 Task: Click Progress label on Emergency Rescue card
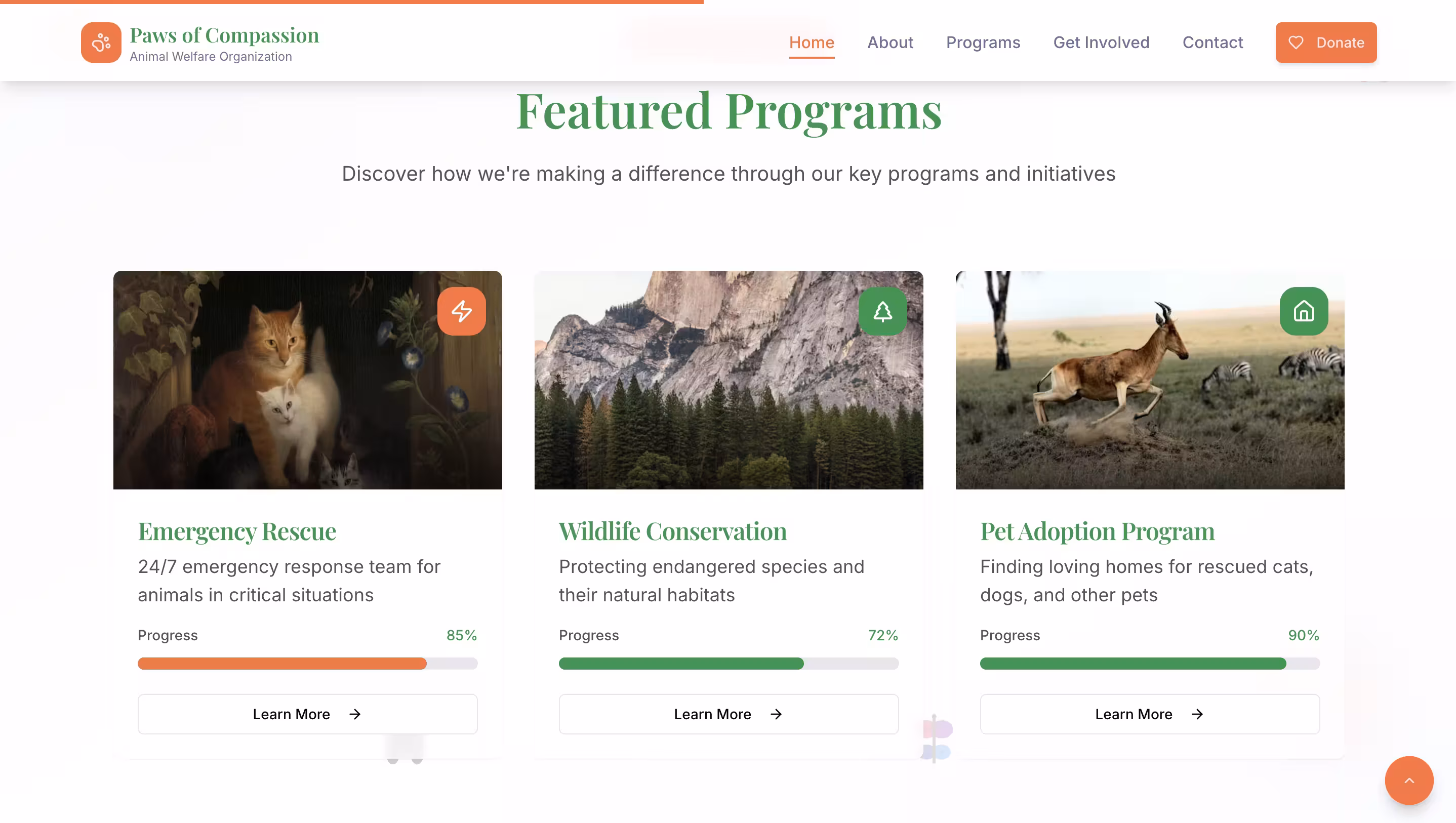coord(168,635)
